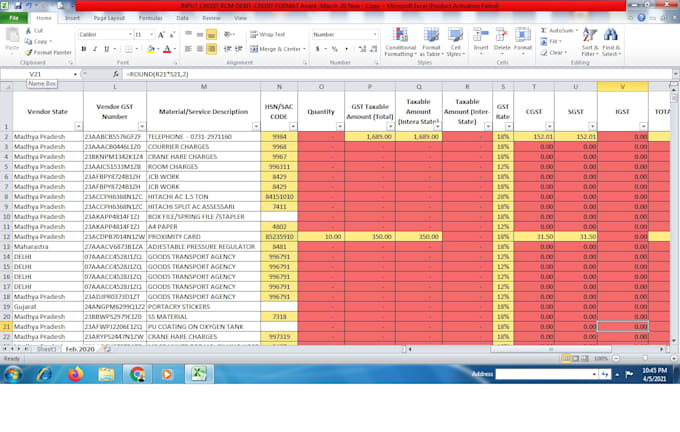This screenshot has width=680, height=432.
Task: Switch to the Review tab
Action: 212,18
